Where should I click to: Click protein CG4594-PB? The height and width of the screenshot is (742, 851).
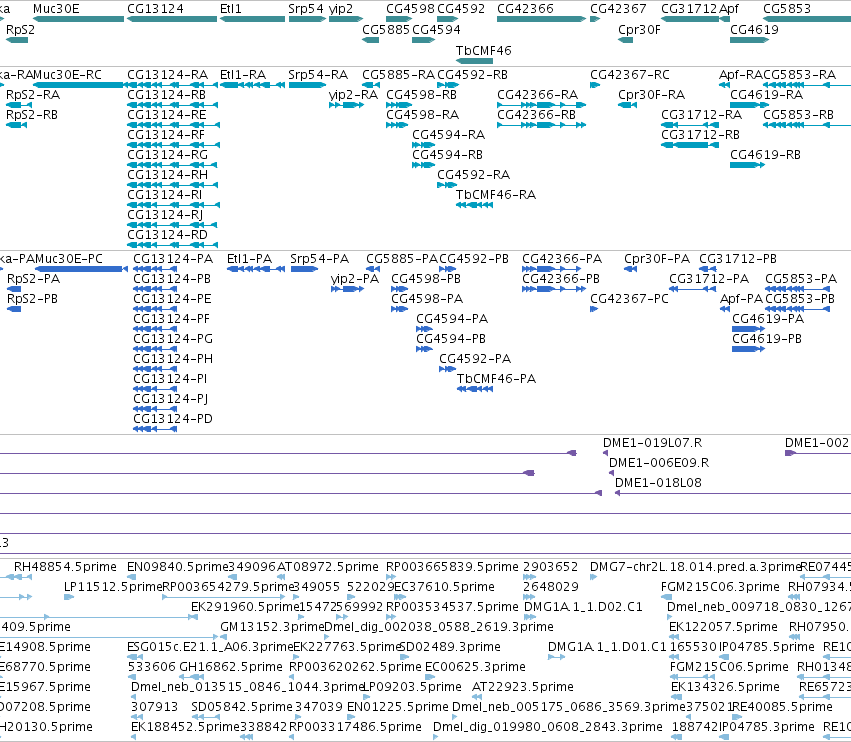[451, 338]
